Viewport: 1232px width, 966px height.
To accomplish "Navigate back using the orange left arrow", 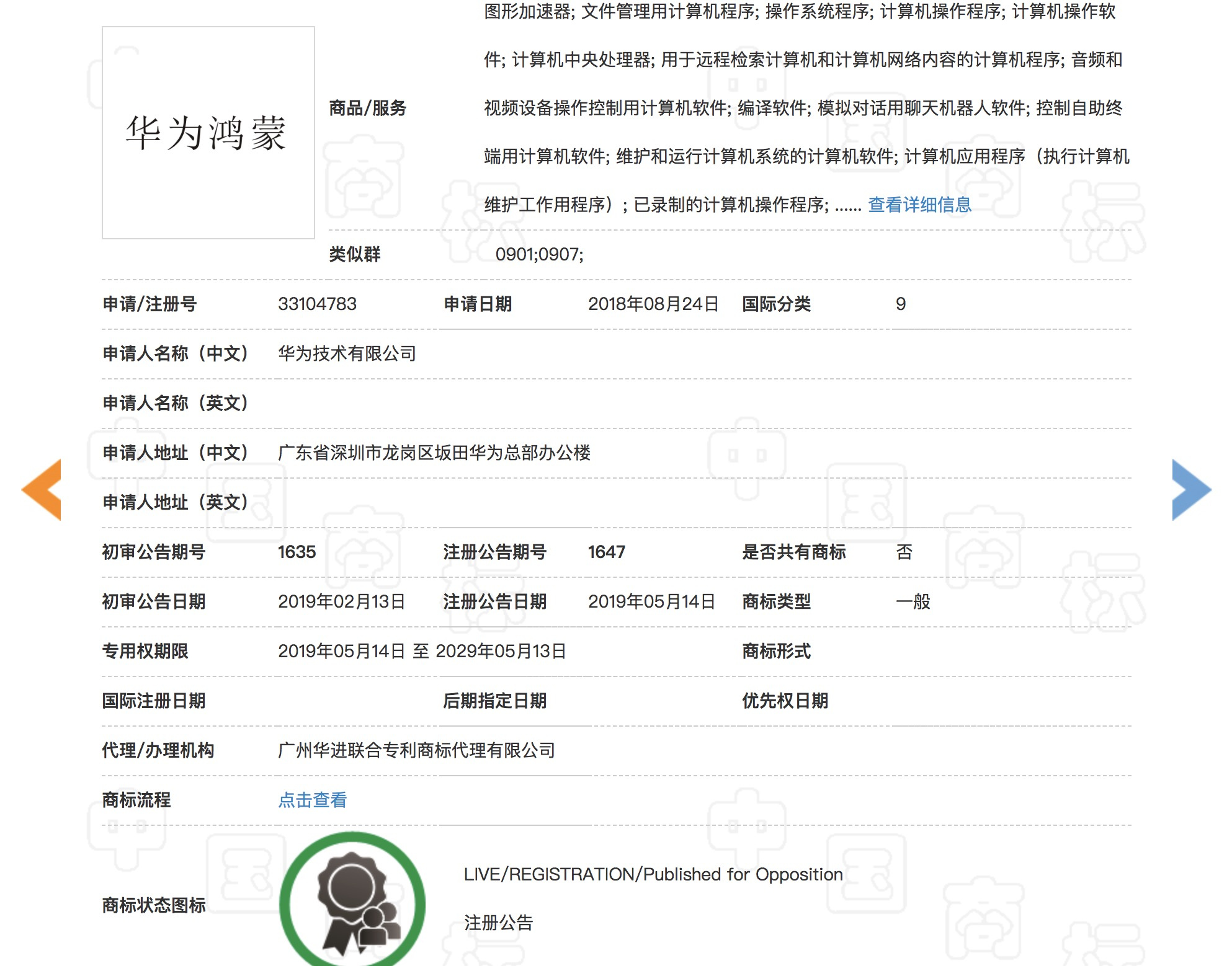I will [x=42, y=489].
